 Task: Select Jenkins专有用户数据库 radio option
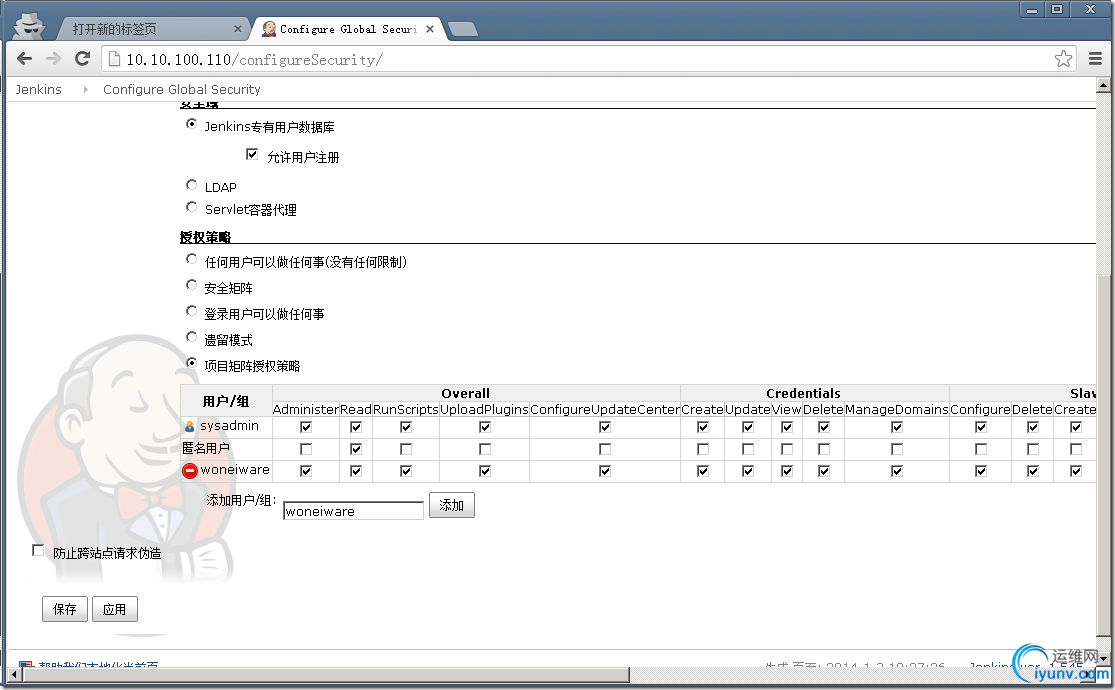pyautogui.click(x=191, y=124)
